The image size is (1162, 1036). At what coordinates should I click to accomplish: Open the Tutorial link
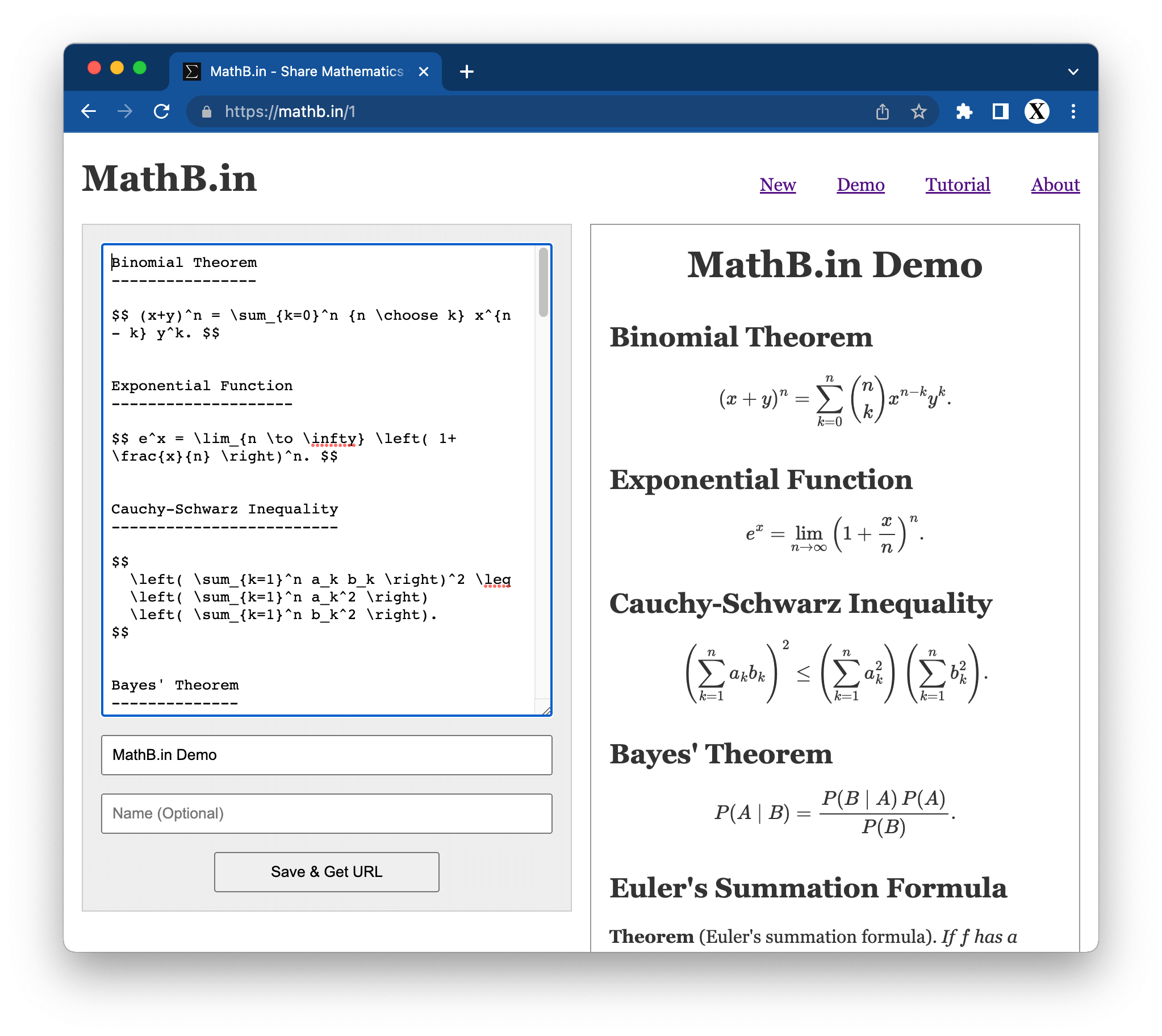(957, 185)
